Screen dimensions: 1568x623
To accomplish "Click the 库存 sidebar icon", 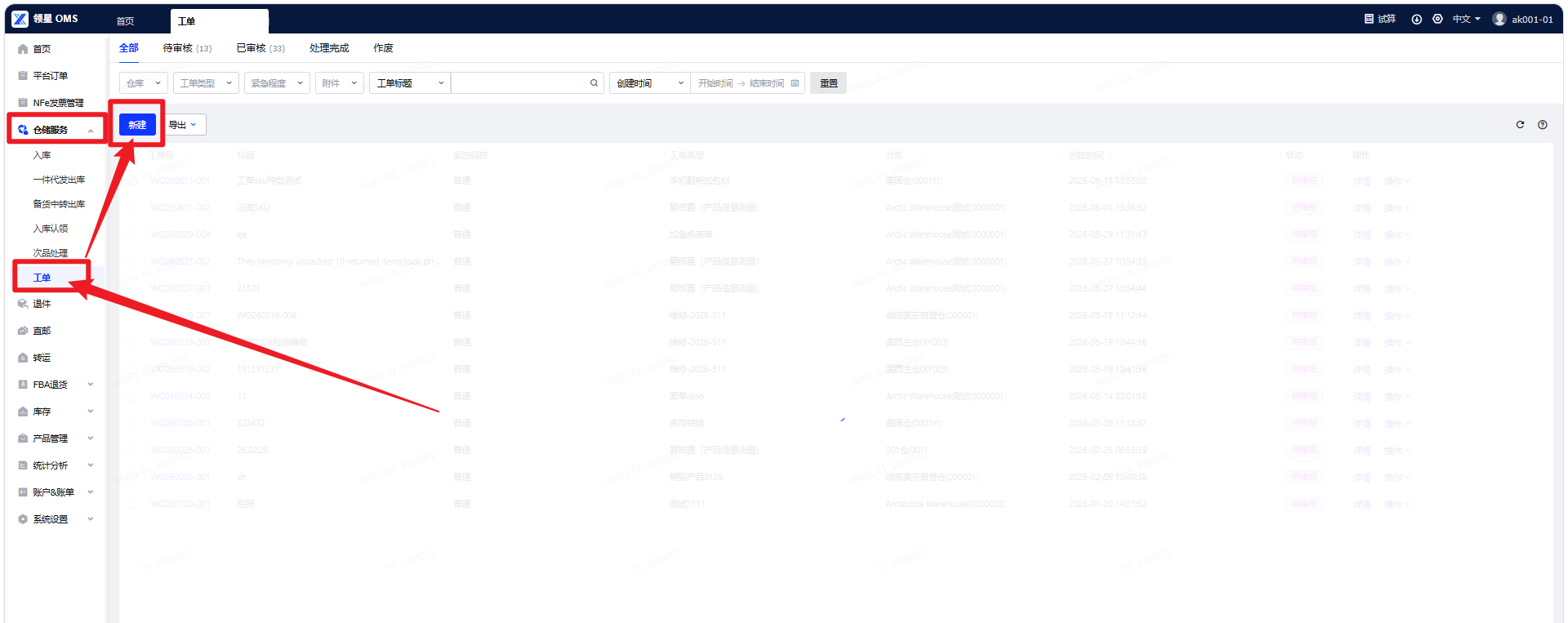I will tap(23, 412).
